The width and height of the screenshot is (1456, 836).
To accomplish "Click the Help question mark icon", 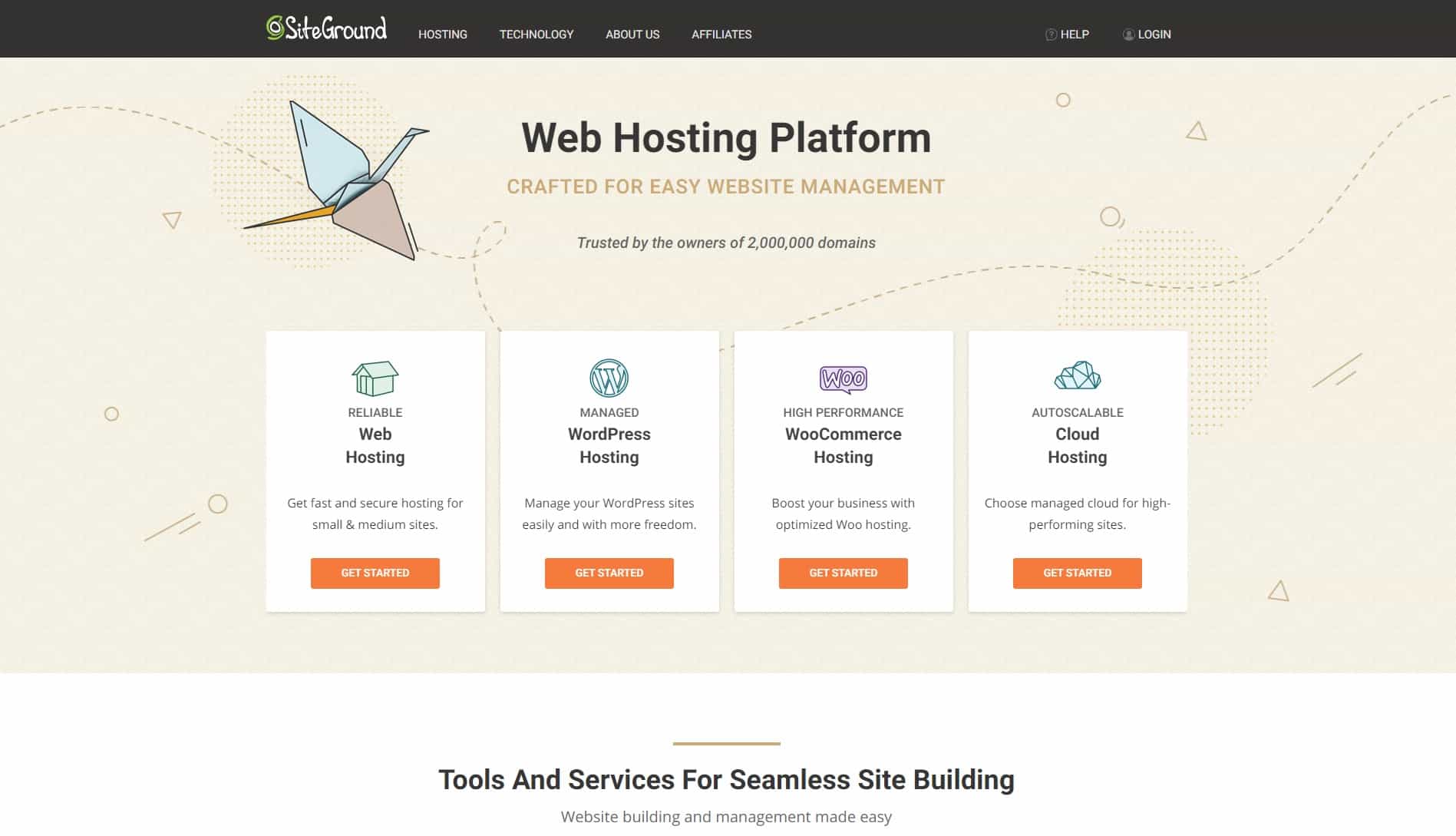I will pyautogui.click(x=1051, y=35).
